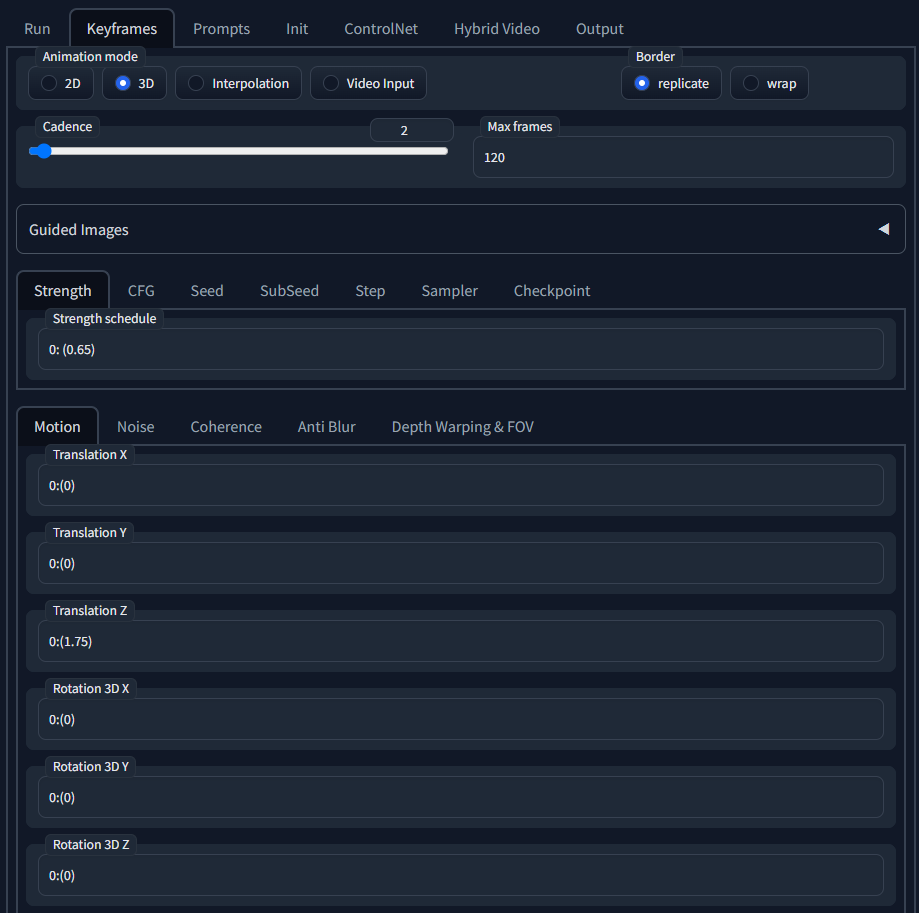919x913 pixels.
Task: Open the SubSeed schedule tab
Action: click(290, 291)
